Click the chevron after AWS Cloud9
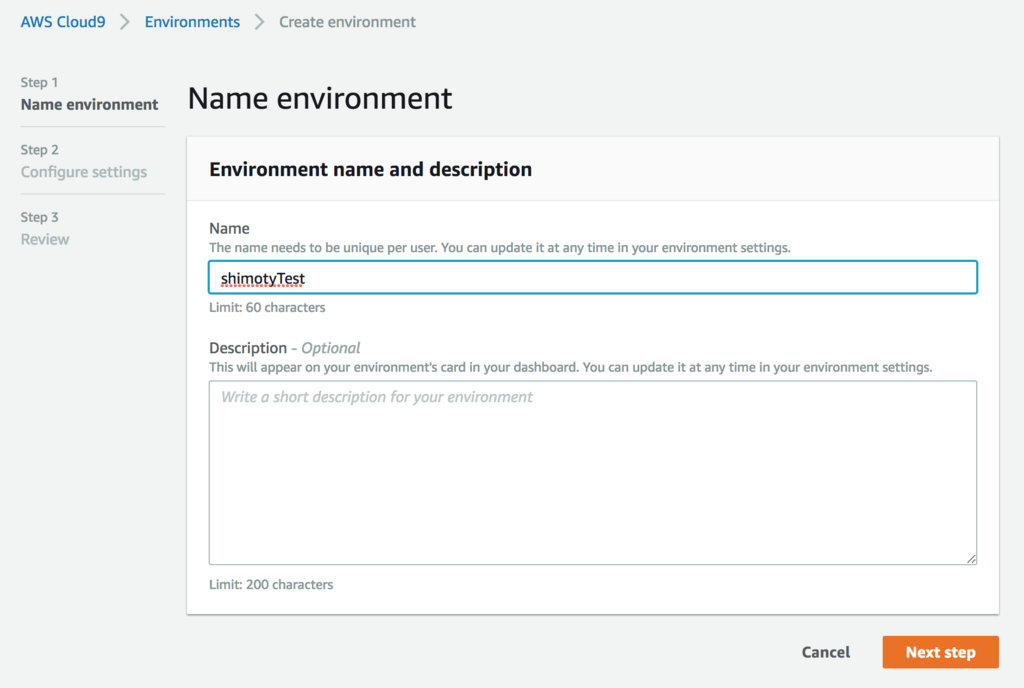Image resolution: width=1024 pixels, height=688 pixels. pyautogui.click(x=125, y=21)
